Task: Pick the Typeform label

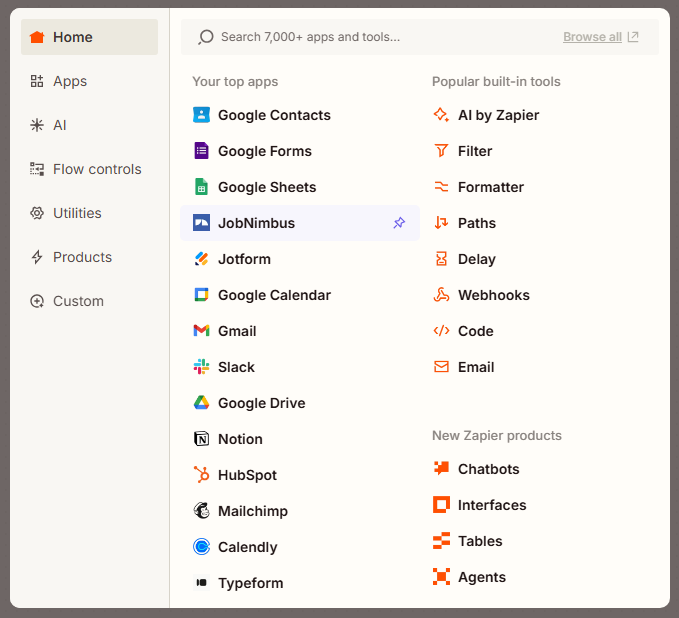Action: point(251,582)
